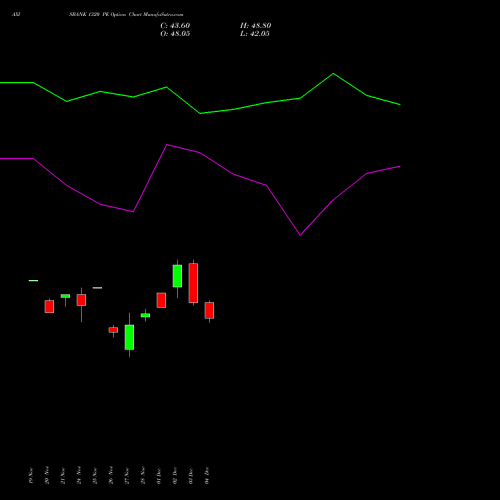Select the red candle for 01 Dec

click(161, 300)
